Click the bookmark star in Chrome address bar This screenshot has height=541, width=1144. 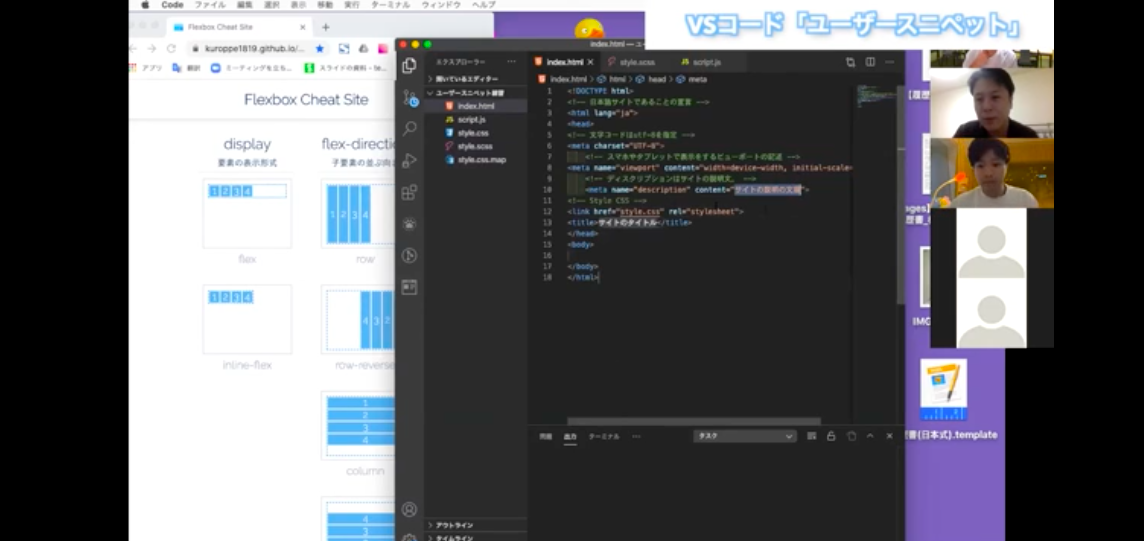[x=320, y=48]
